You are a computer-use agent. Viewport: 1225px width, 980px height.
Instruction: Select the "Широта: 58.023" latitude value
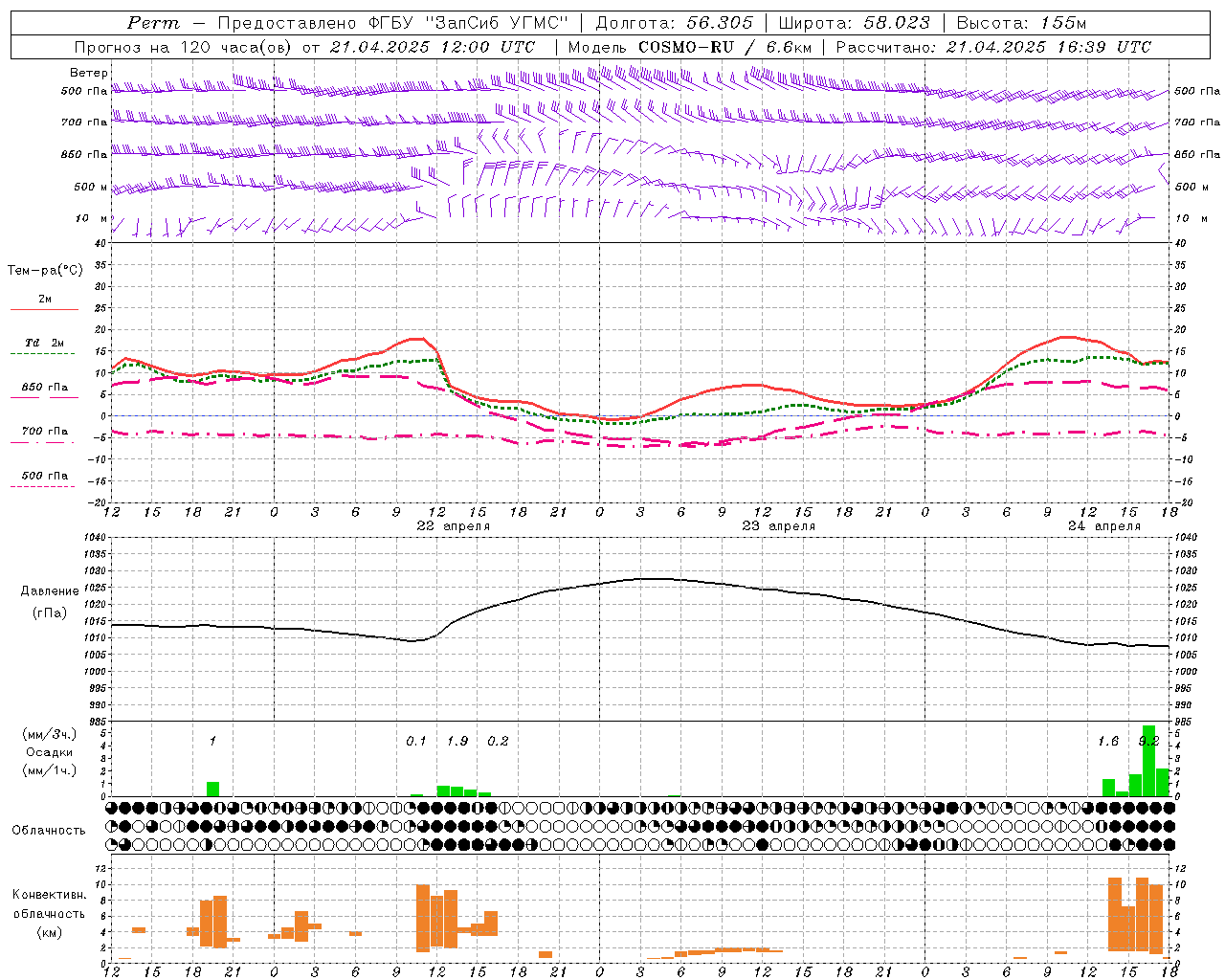point(854,23)
